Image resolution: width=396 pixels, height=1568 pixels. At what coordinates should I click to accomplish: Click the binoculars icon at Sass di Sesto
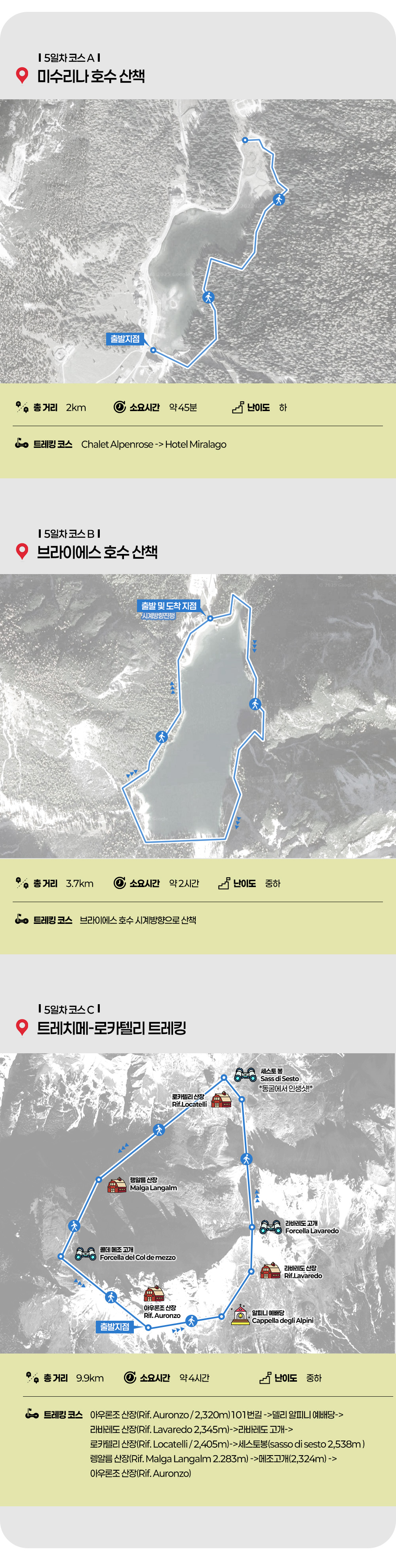[246, 1075]
